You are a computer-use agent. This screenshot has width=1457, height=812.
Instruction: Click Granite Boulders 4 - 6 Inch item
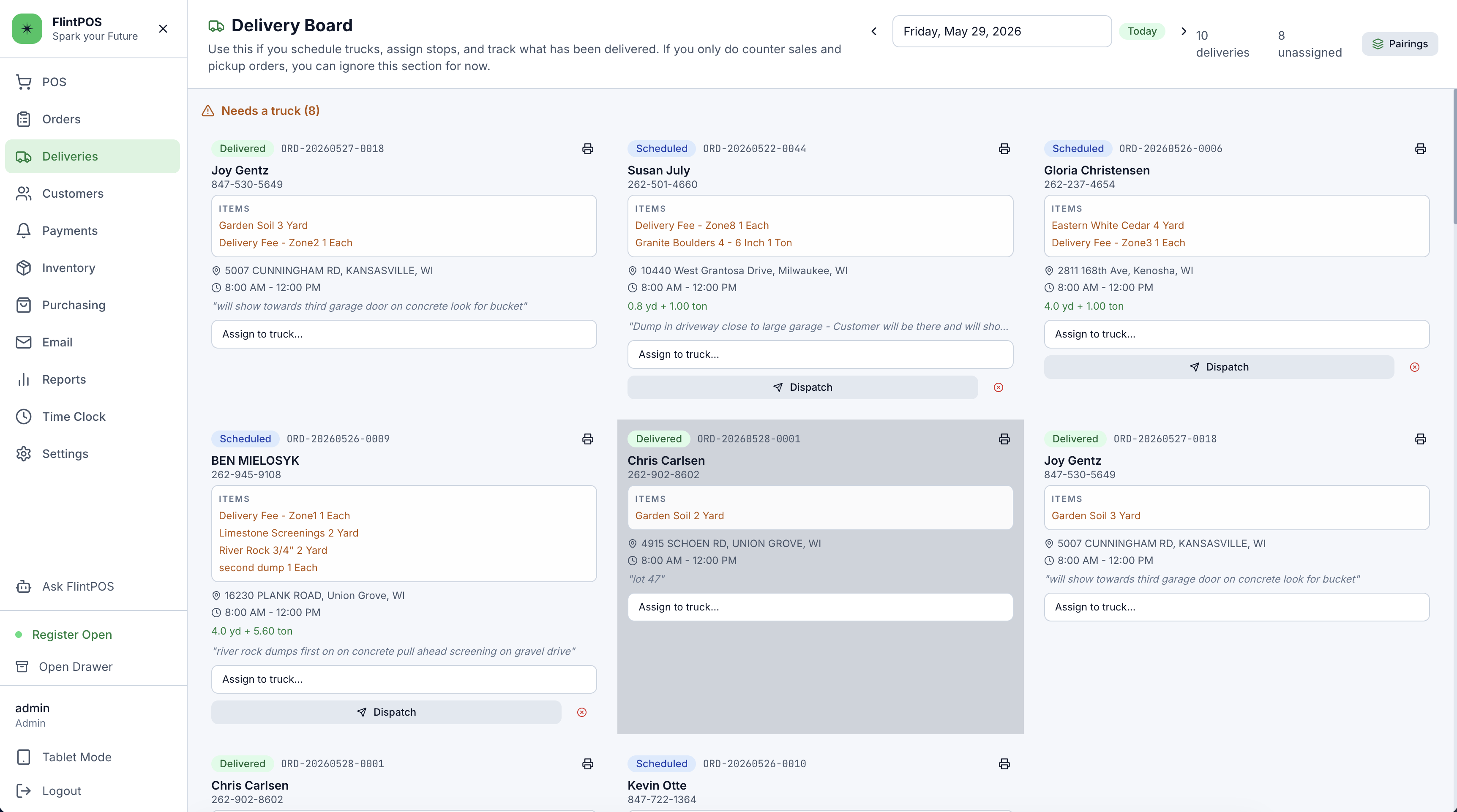click(x=713, y=243)
